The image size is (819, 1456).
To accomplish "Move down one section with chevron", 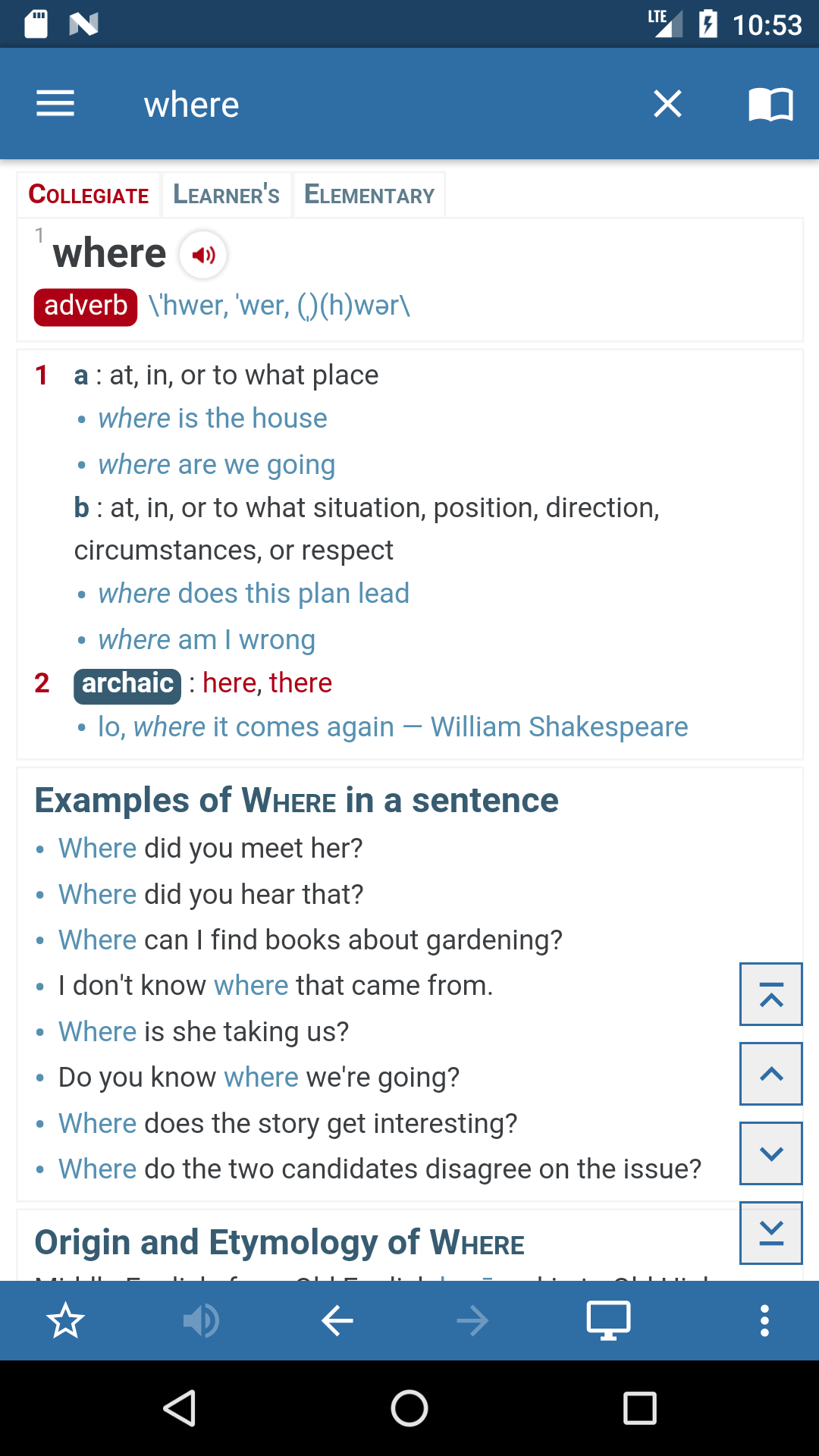I will tap(771, 1153).
